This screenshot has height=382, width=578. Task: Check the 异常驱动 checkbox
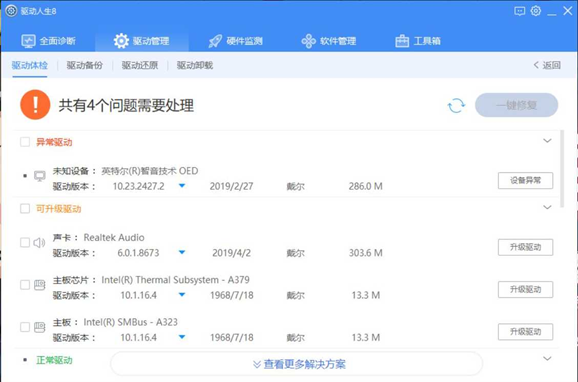(x=25, y=142)
